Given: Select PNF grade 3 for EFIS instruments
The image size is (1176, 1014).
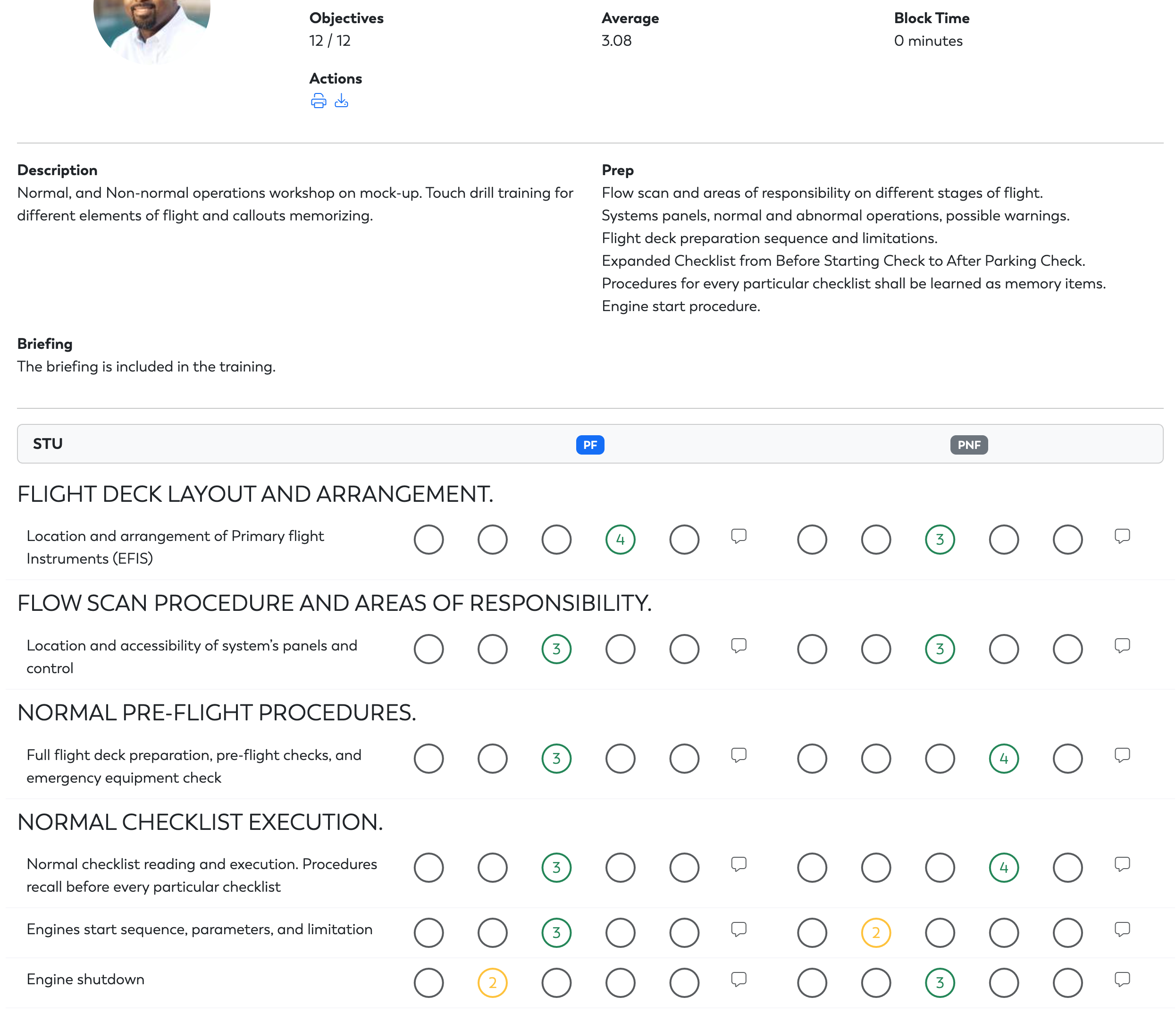Looking at the screenshot, I should (x=940, y=540).
